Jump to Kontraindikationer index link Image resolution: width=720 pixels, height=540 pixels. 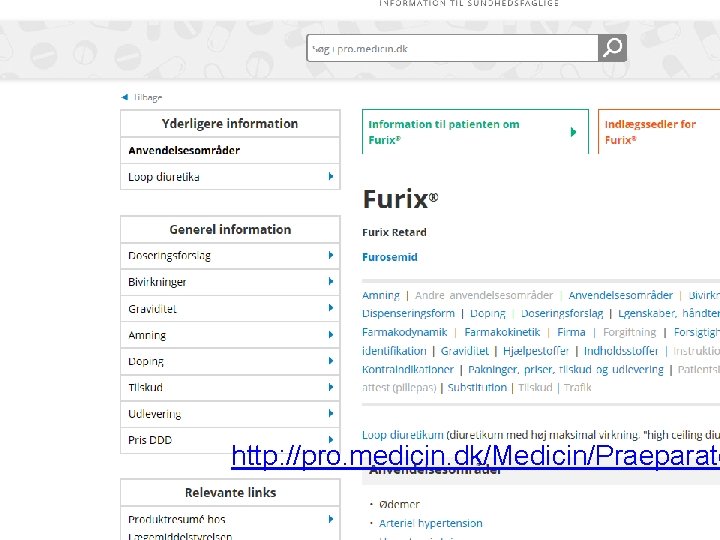[x=408, y=369]
